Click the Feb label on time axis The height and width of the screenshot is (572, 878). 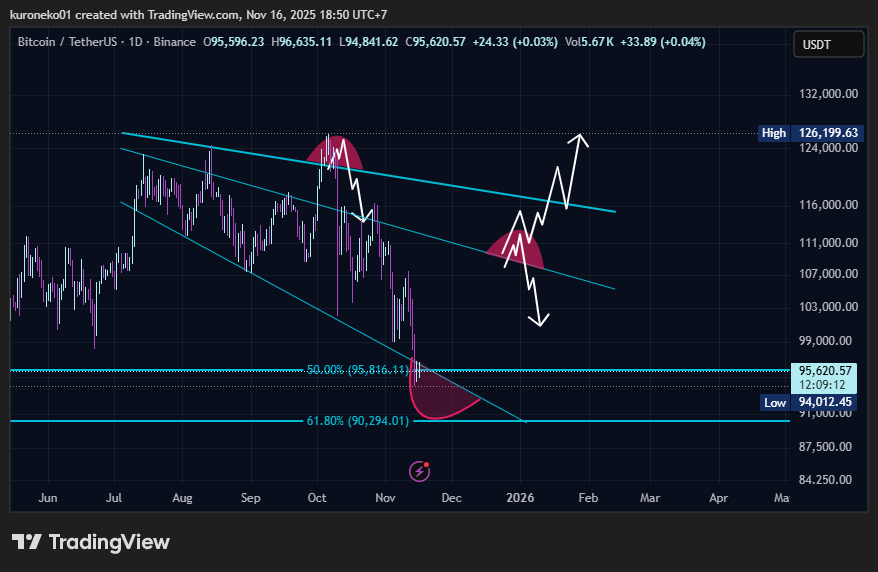588,498
